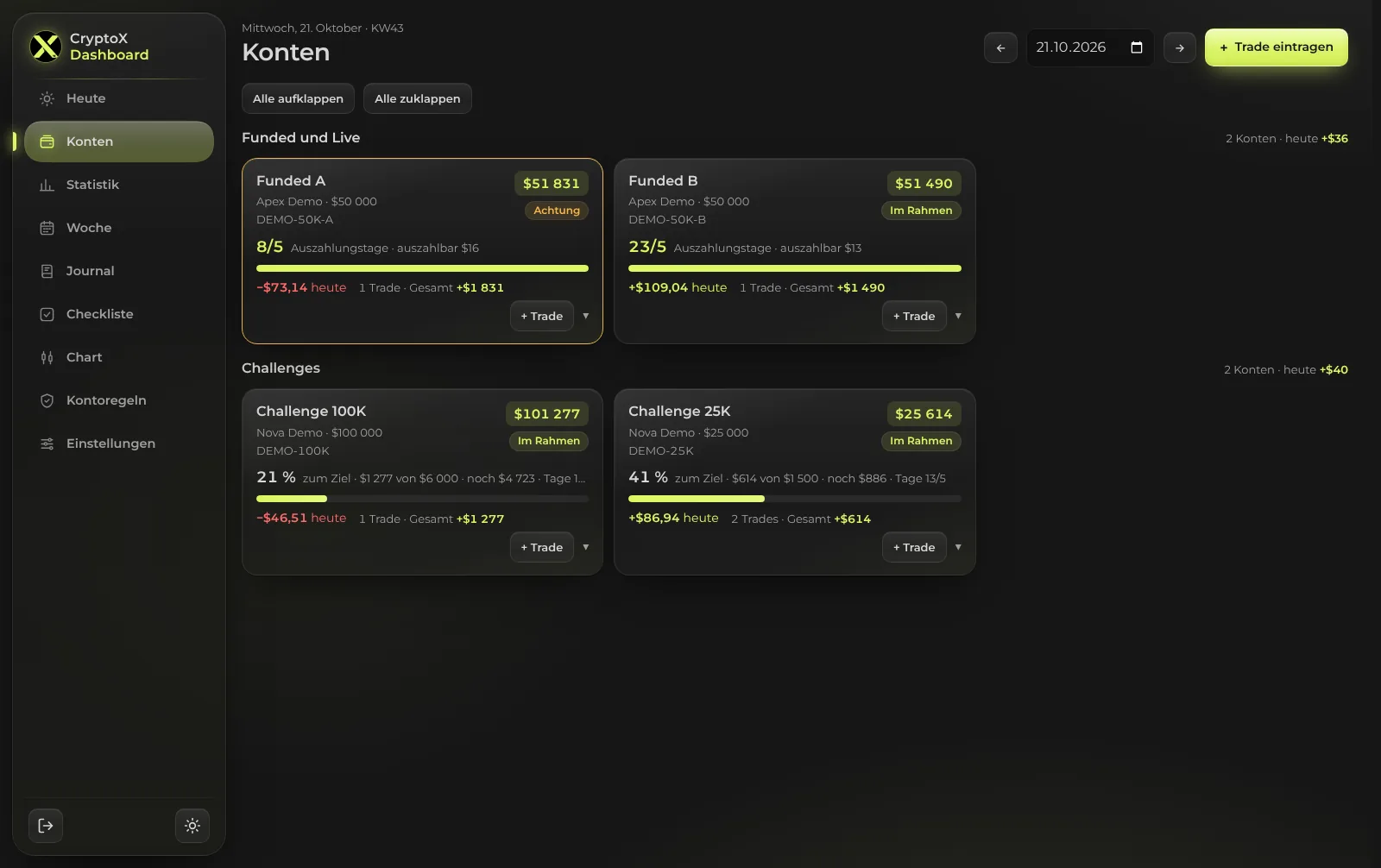
Task: Click the $51 490 balance on Funded B
Action: (x=924, y=183)
